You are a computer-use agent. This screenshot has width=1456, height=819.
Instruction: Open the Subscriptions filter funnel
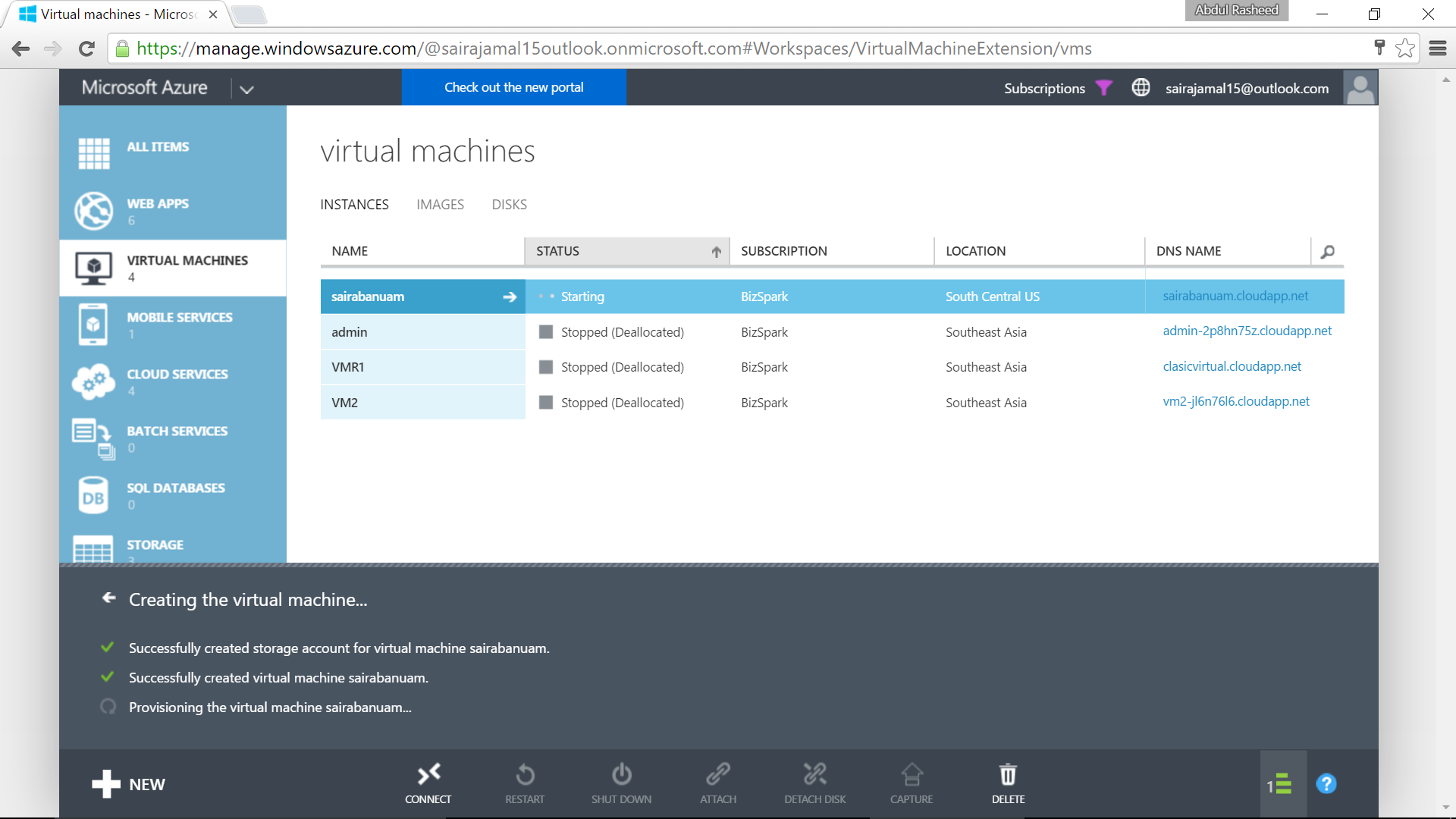coord(1104,88)
